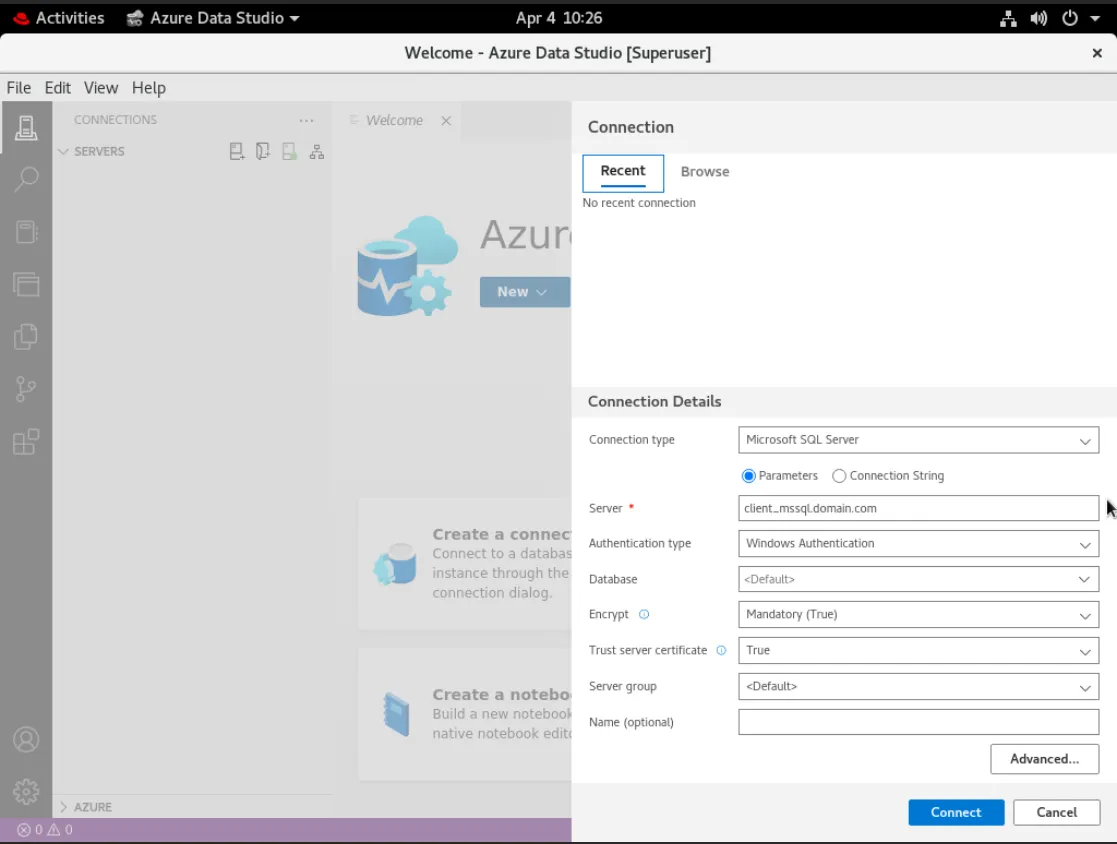Screen dimensions: 1117x844
Task: Open the Extensions icon in activity bar
Action: [26, 442]
